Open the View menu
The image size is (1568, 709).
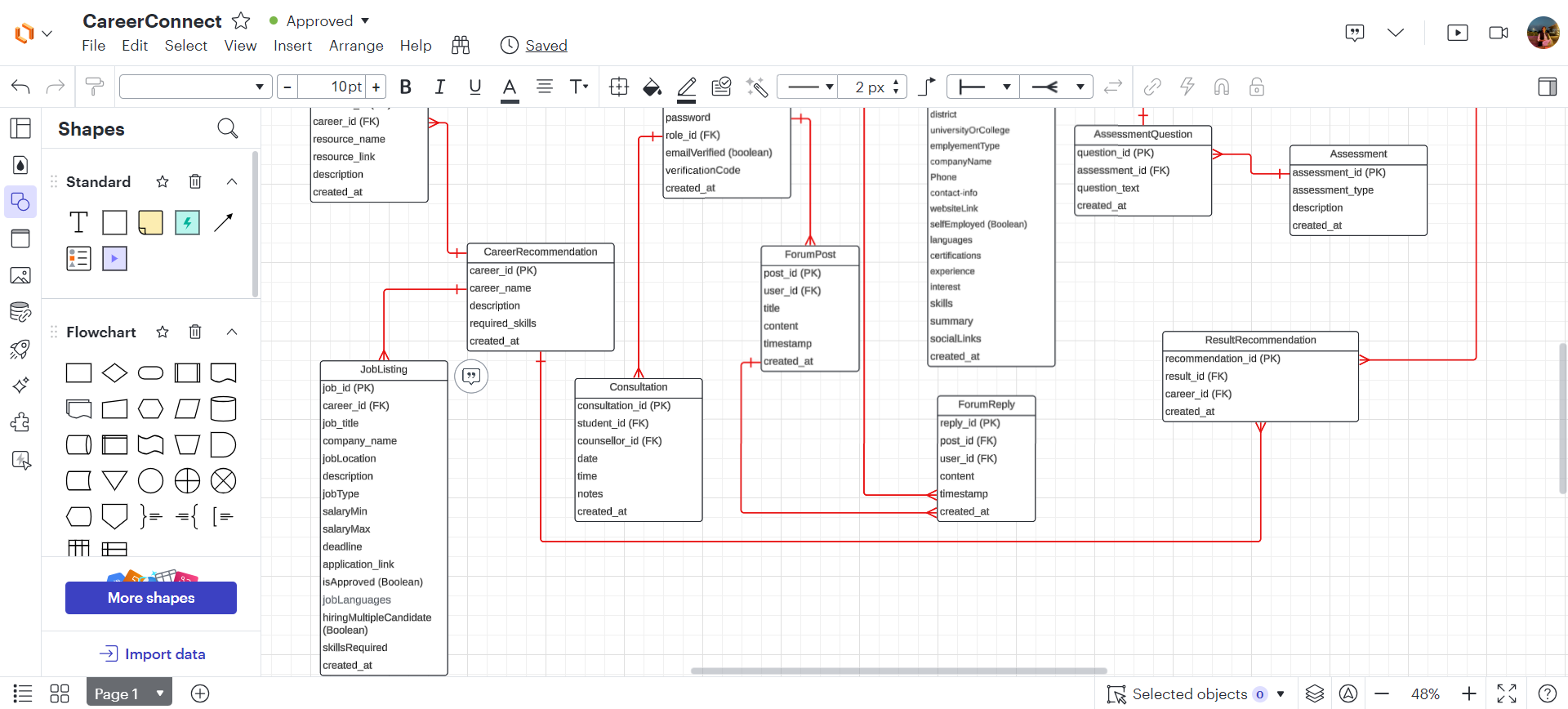coord(240,46)
